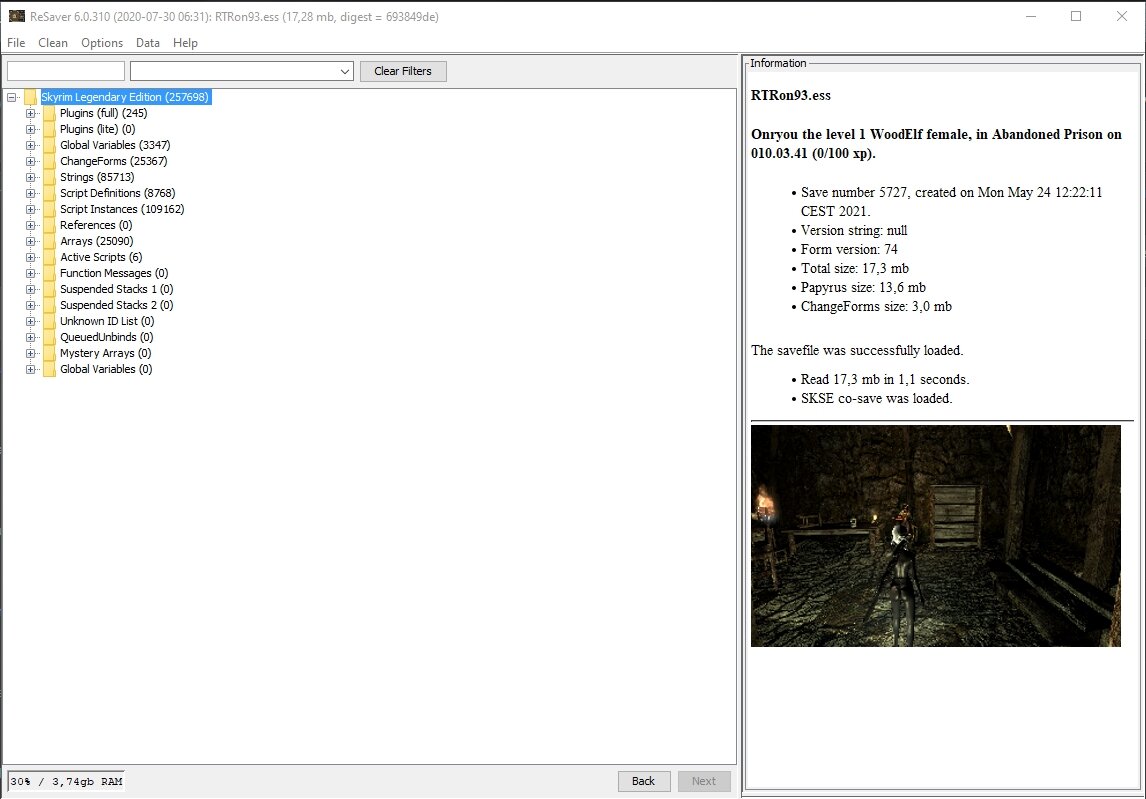This screenshot has width=1146, height=799.
Task: Expand the Plugins (lite) node
Action: coord(31,129)
